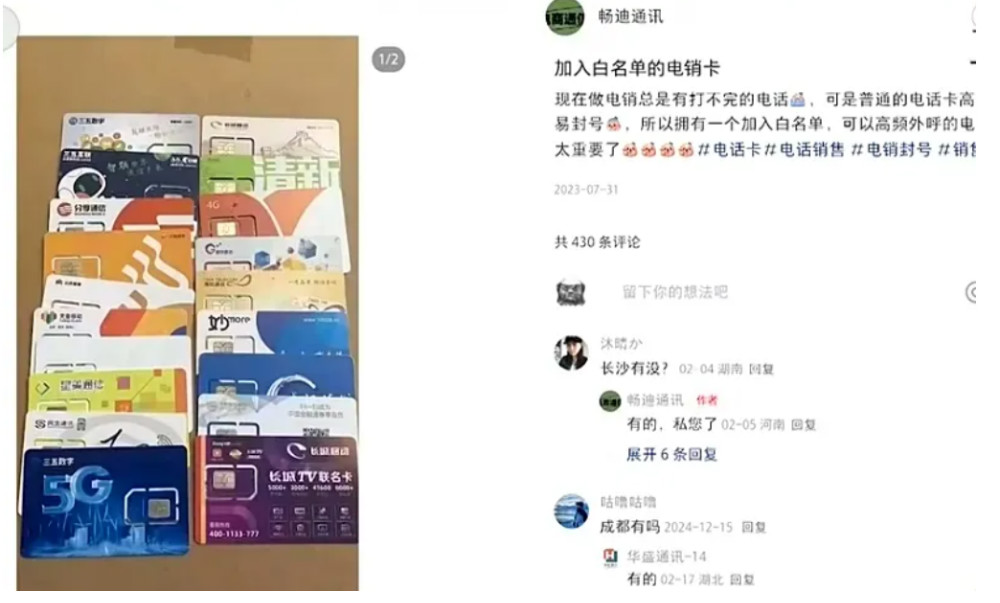Open your own avatar beside comment box
Screen dimensions: 1000x603
[x=571, y=292]
